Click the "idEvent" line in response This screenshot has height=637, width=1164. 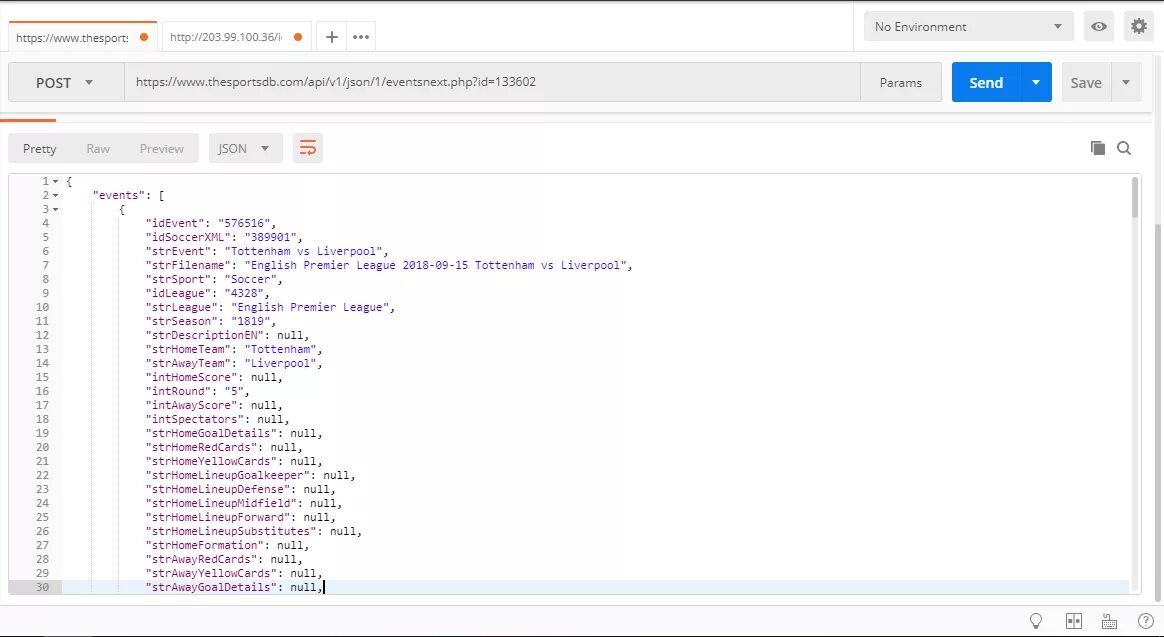(x=211, y=223)
